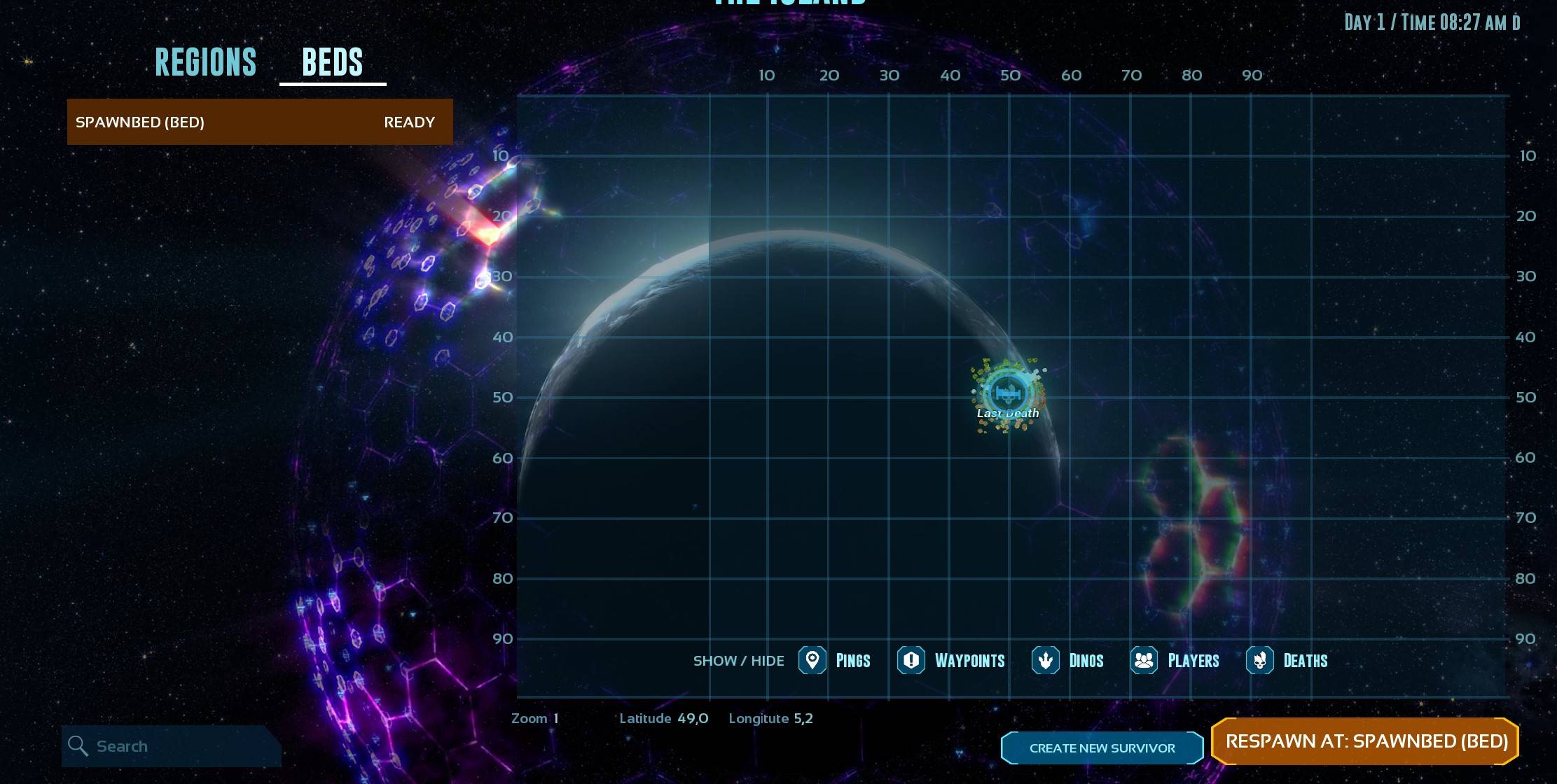Hide Players on the map
The width and height of the screenshot is (1557, 784).
click(x=1144, y=660)
